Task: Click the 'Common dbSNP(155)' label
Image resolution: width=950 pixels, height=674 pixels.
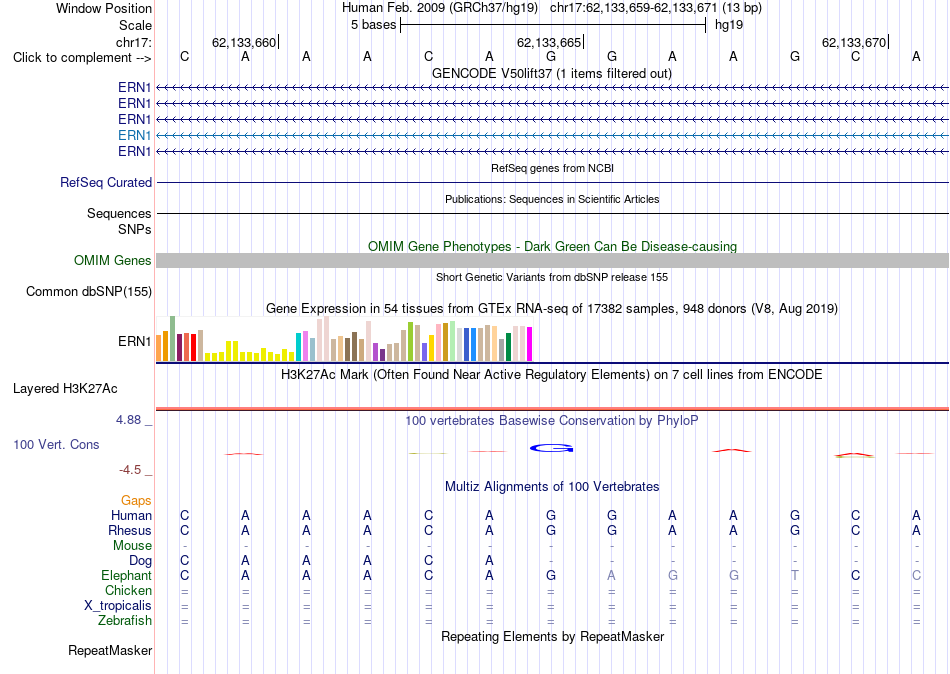Action: click(89, 292)
